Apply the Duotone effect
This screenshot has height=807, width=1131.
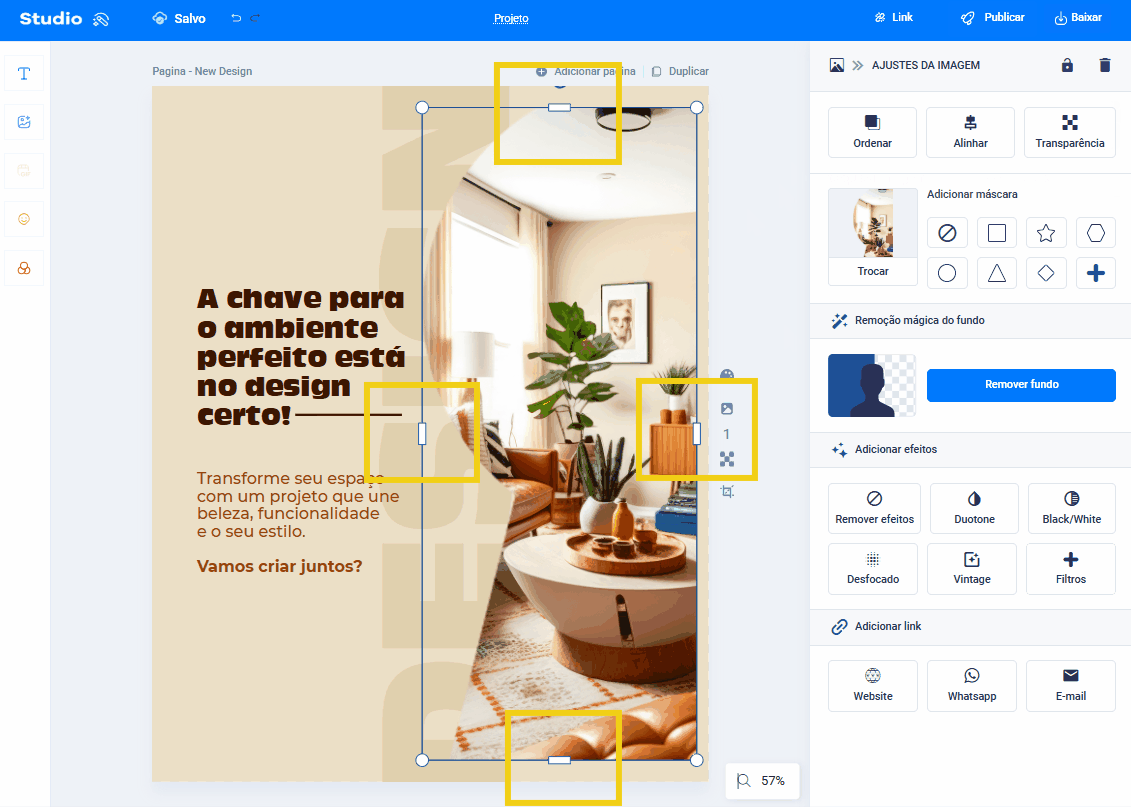[x=974, y=508]
